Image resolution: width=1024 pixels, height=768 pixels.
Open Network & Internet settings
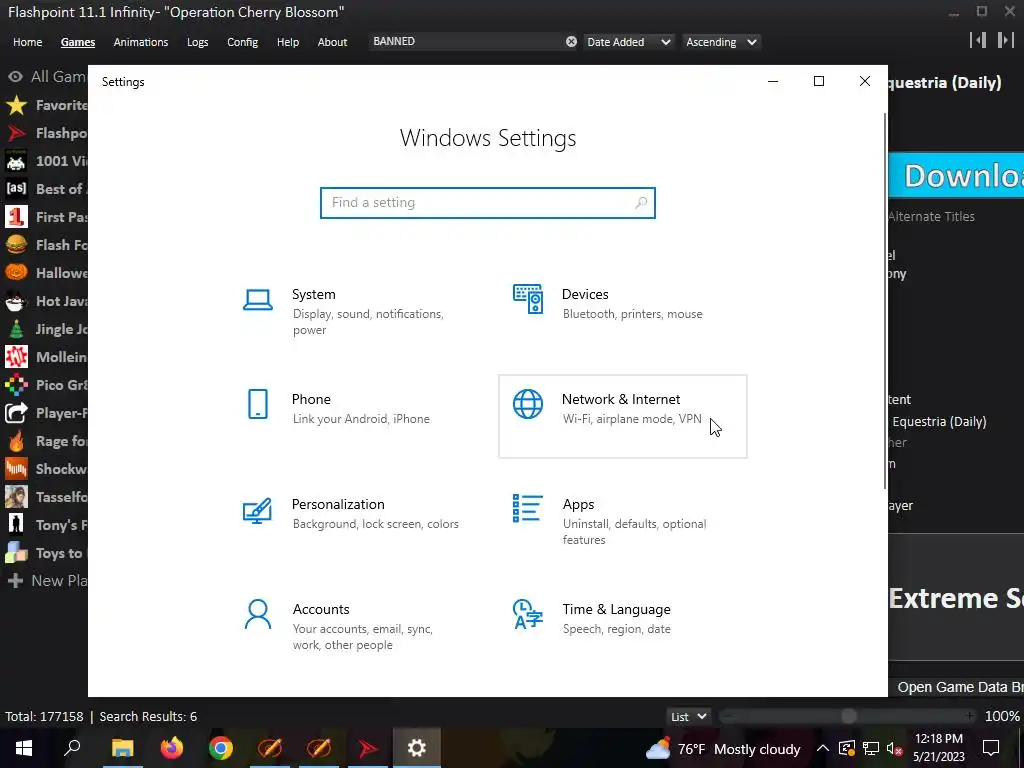click(622, 417)
